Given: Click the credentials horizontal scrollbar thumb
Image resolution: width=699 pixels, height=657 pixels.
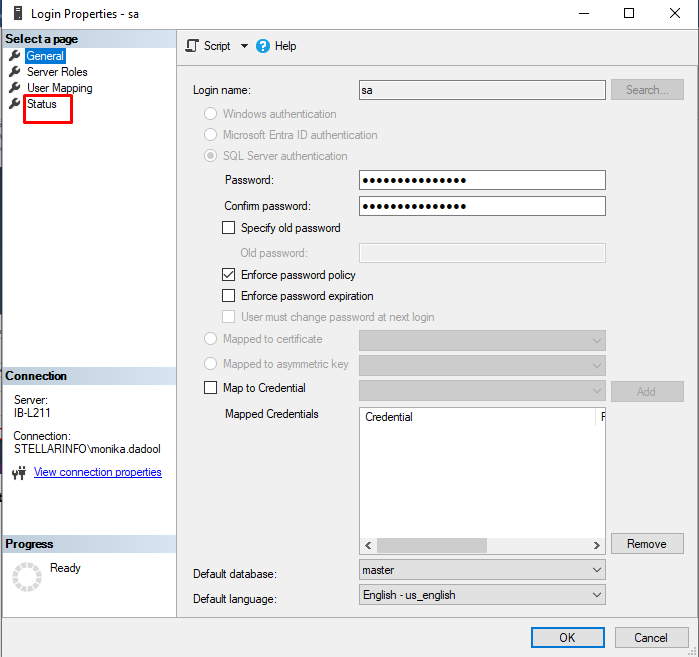Looking at the screenshot, I should click(x=432, y=545).
